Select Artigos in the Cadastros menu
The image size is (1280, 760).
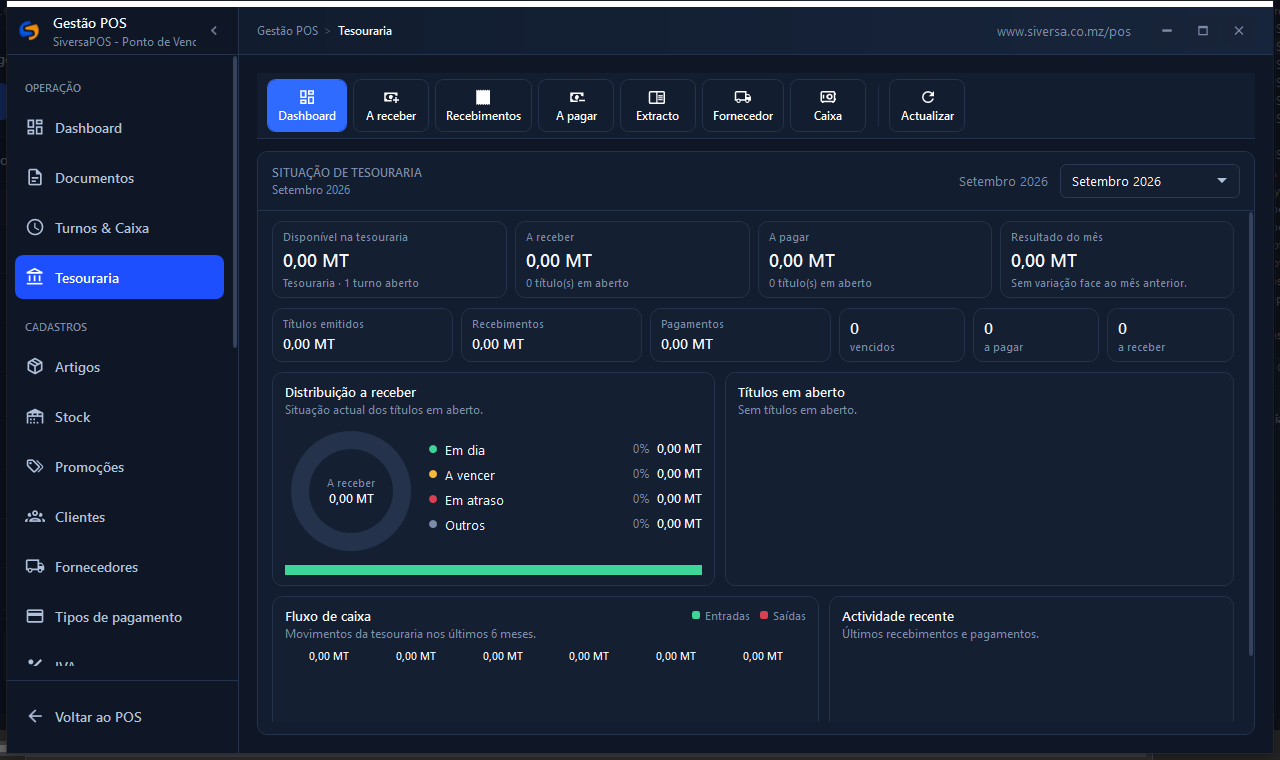119,367
